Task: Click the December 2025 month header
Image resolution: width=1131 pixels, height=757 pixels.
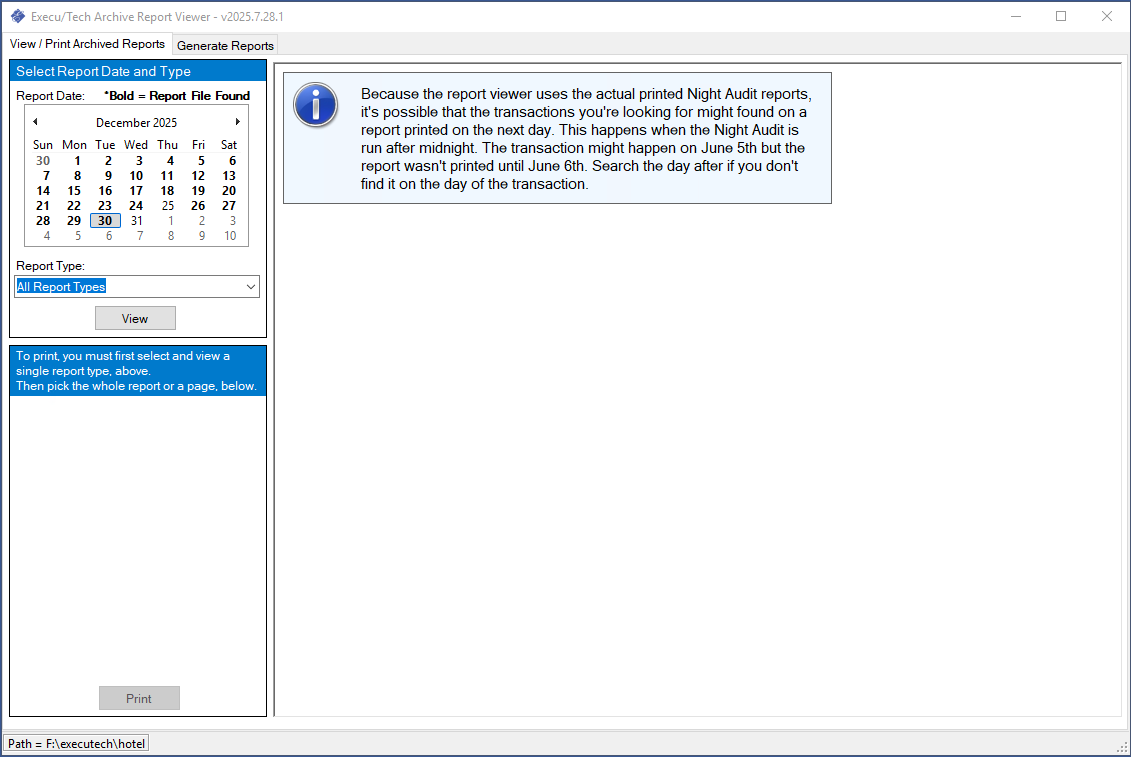Action: click(x=136, y=123)
